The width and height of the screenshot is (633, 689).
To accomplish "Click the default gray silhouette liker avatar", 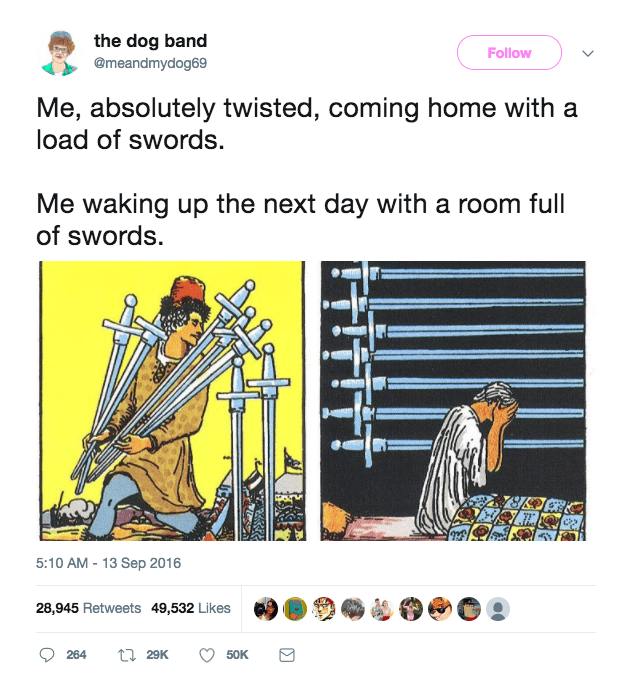I will point(498,609).
